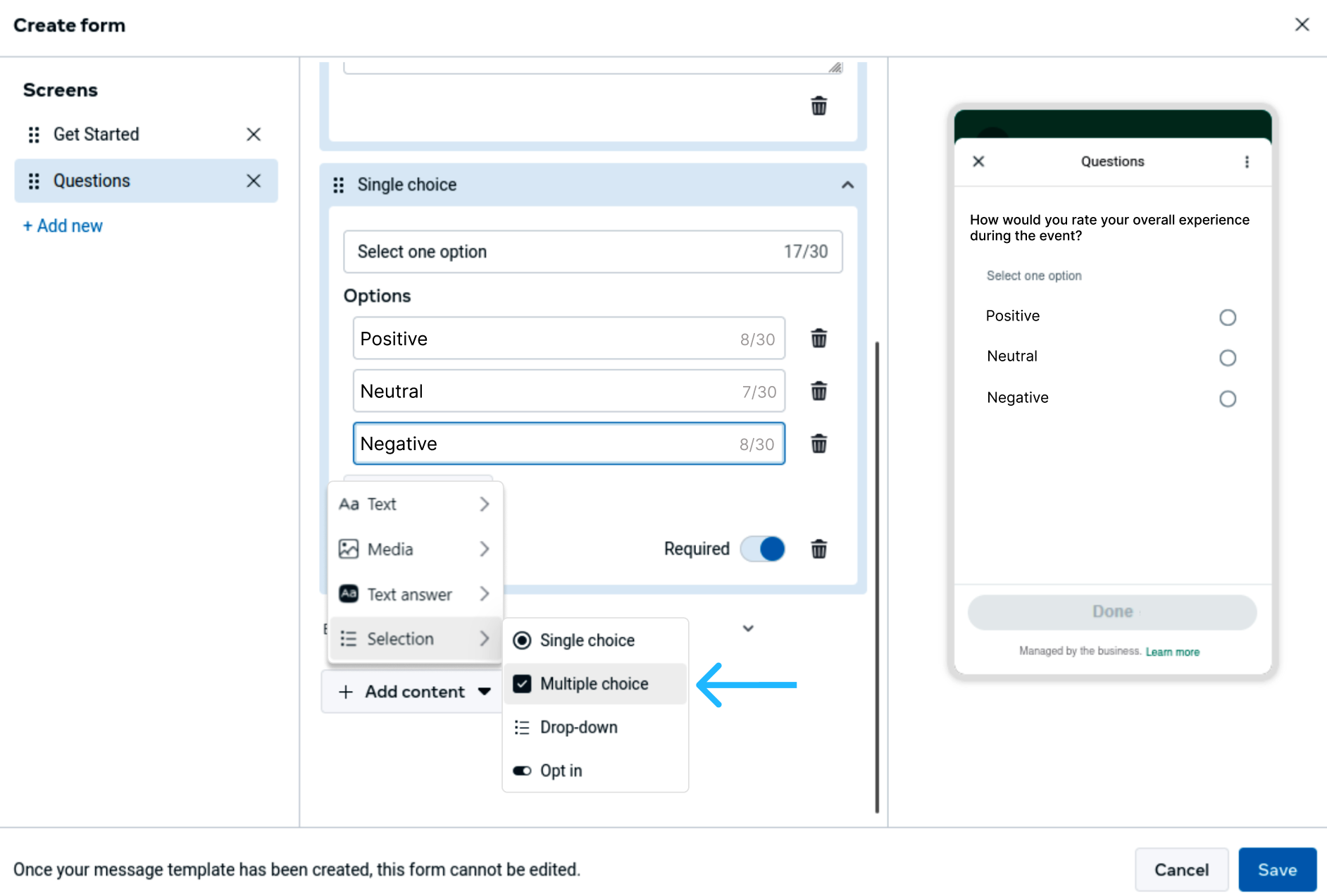Click the Media image icon
Viewport: 1327px width, 896px height.
point(349,549)
